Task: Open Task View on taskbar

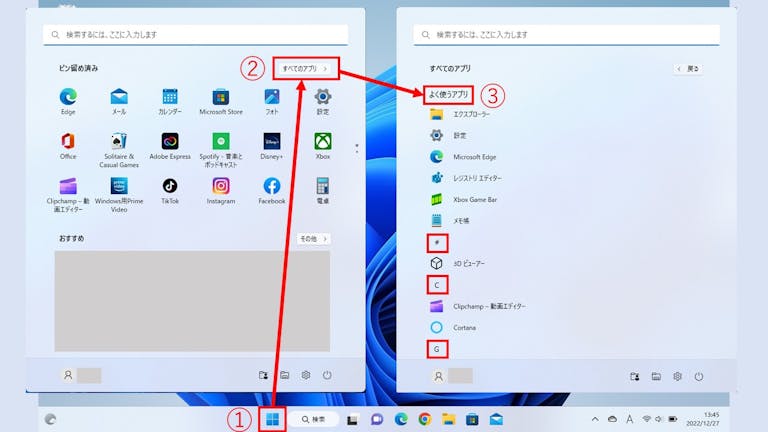Action: coord(352,420)
